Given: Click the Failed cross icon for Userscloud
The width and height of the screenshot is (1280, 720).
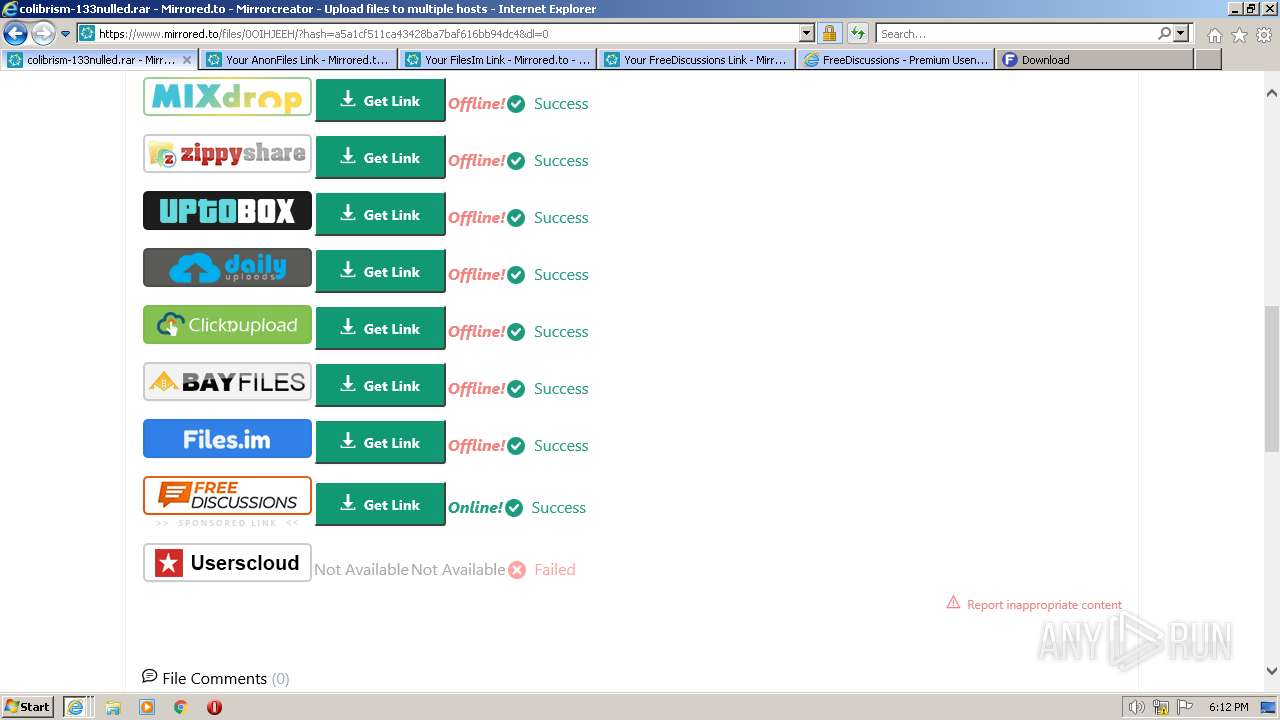Looking at the screenshot, I should (517, 570).
